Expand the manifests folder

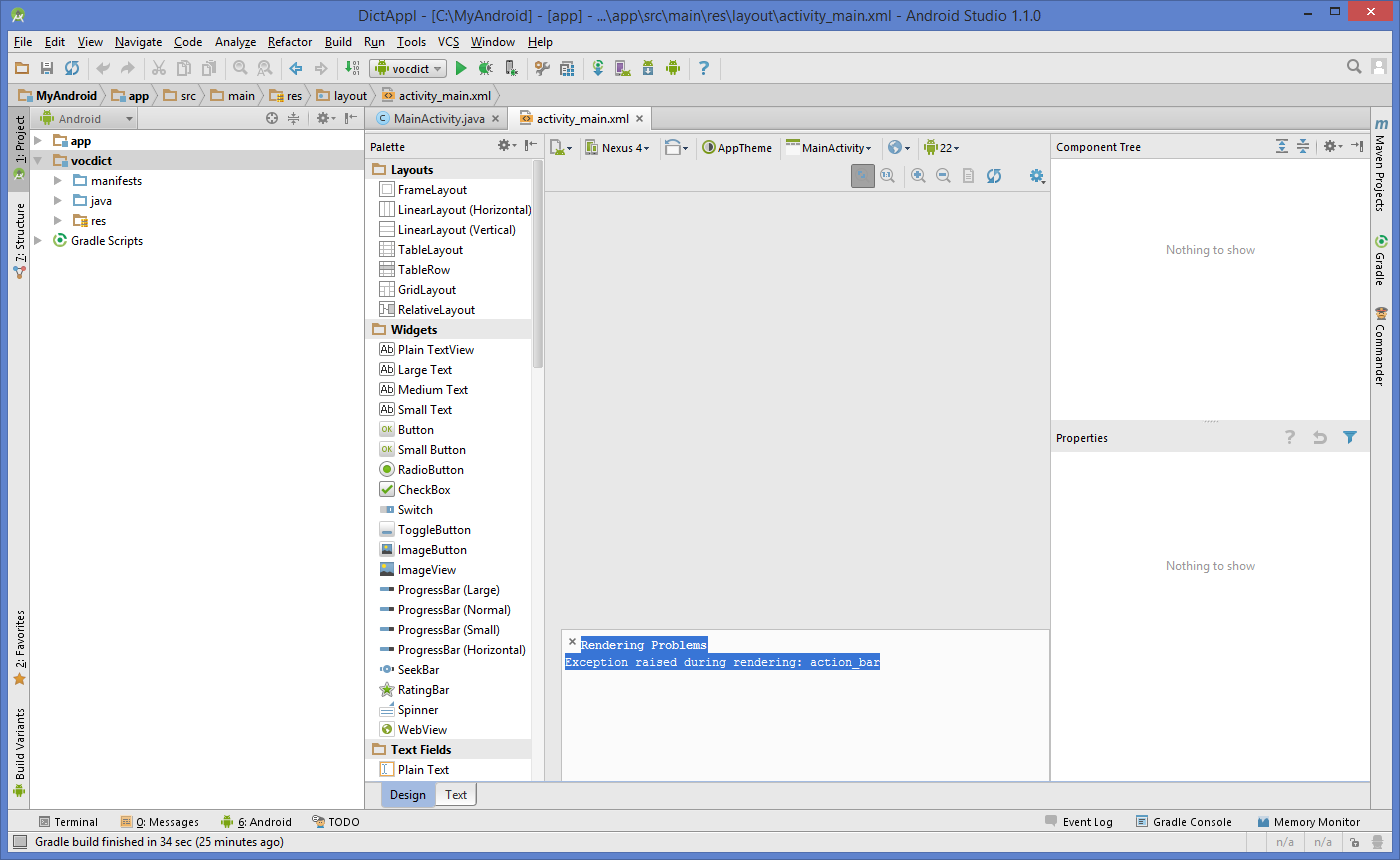[x=58, y=181]
